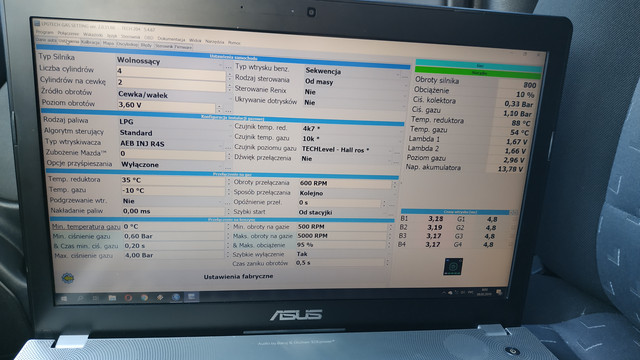Image resolution: width=640 pixels, height=360 pixels.
Task: Click the Czas zaniku obrotów 0,5 s field
Action: tap(340, 263)
